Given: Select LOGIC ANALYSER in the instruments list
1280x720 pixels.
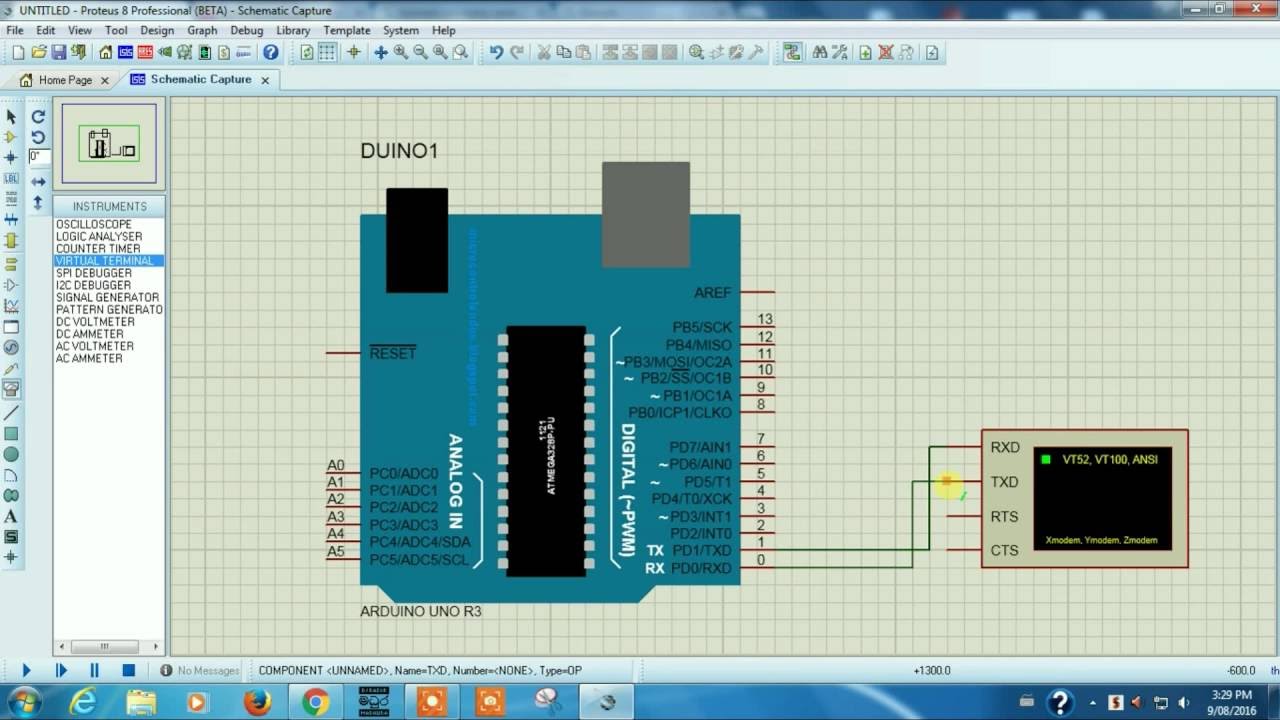Looking at the screenshot, I should click(x=99, y=236).
